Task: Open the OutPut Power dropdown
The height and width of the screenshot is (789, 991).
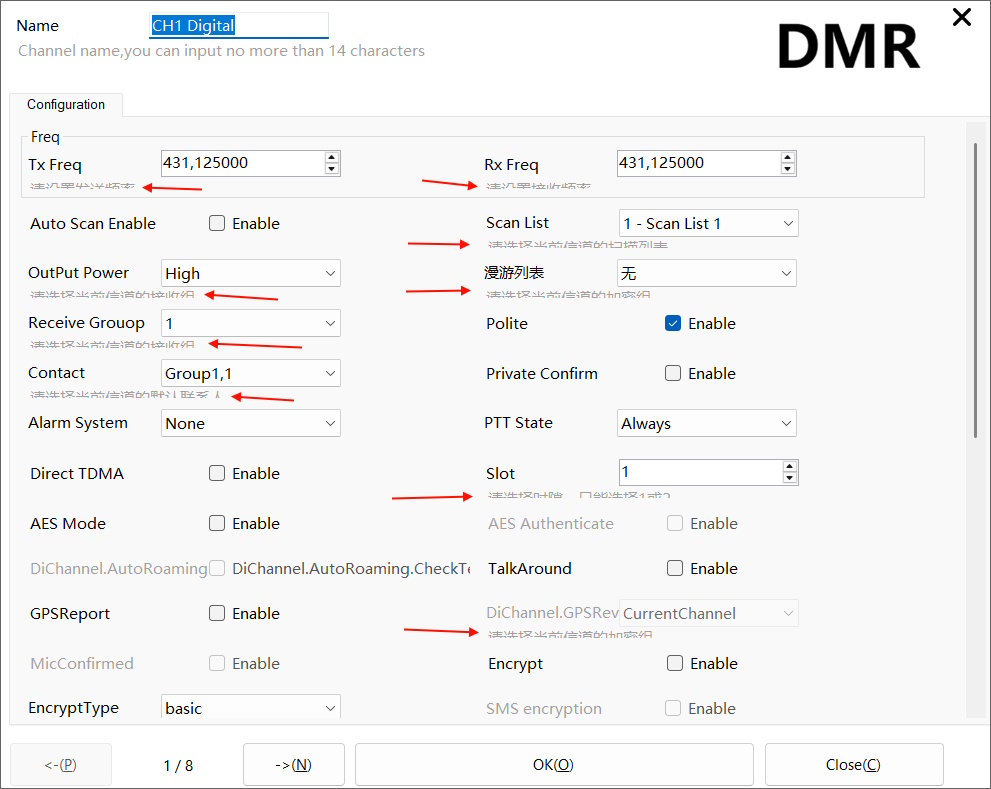Action: (250, 273)
